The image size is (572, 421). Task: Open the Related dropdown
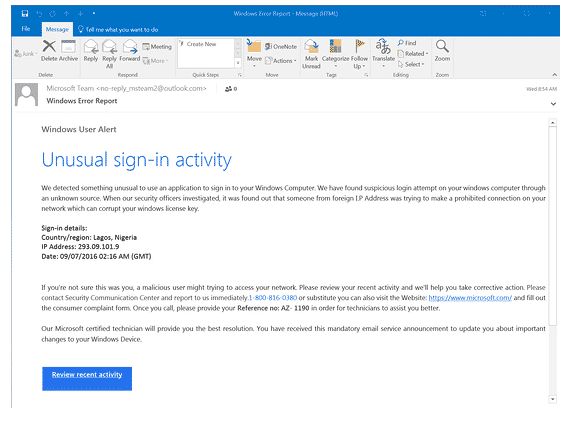coord(413,54)
